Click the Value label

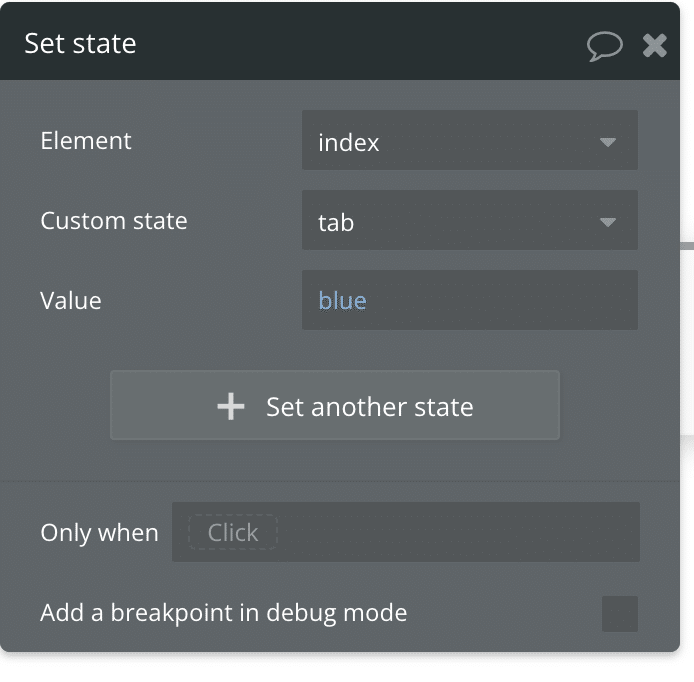[x=71, y=301]
